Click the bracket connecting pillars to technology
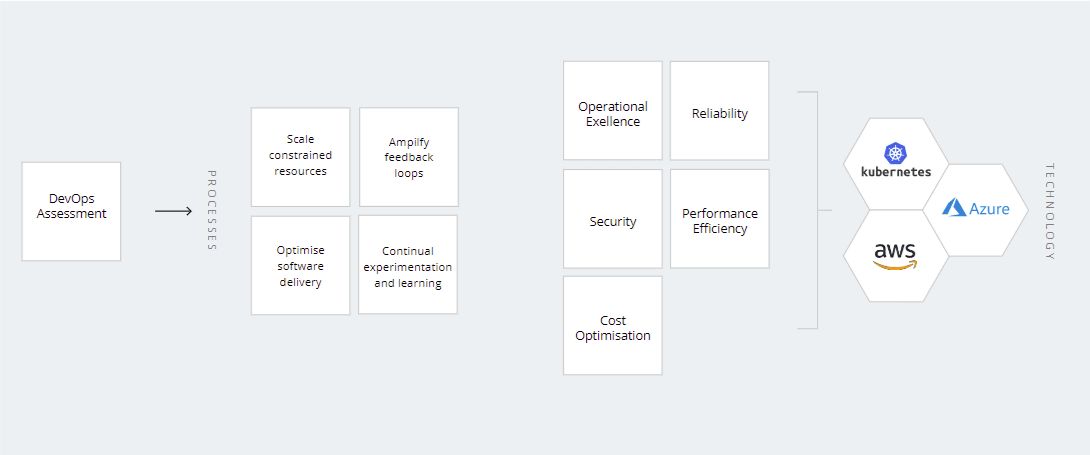Image resolution: width=1090 pixels, height=455 pixels. pos(817,211)
